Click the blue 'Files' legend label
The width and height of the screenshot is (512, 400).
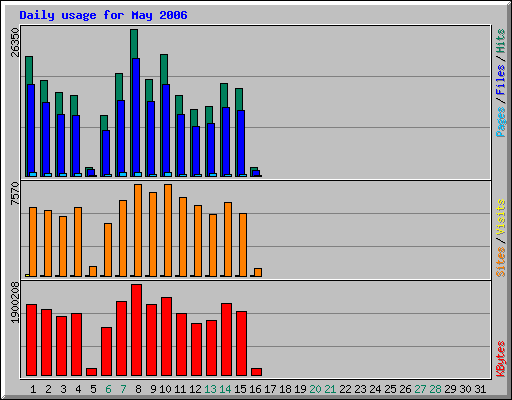click(x=500, y=80)
